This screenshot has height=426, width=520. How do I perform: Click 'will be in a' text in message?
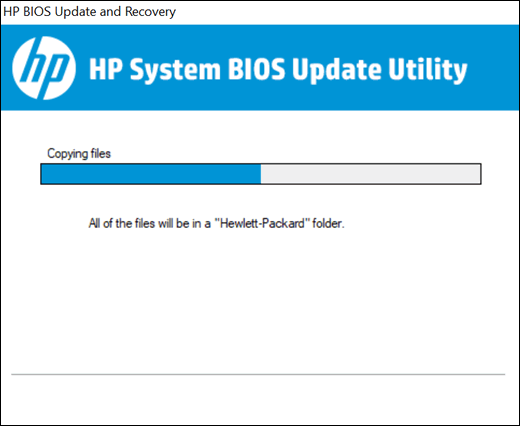(184, 223)
